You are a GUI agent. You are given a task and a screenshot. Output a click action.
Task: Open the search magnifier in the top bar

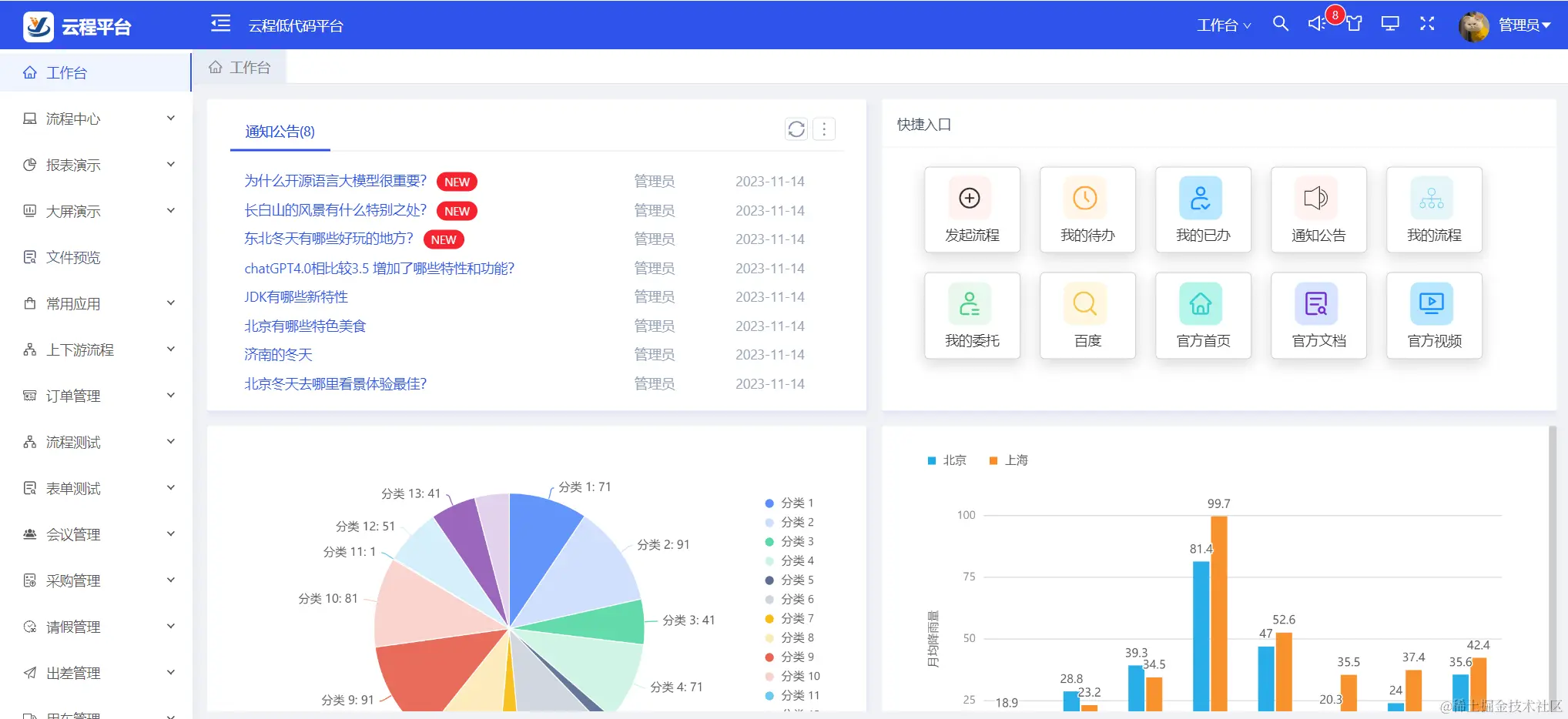(x=1281, y=24)
